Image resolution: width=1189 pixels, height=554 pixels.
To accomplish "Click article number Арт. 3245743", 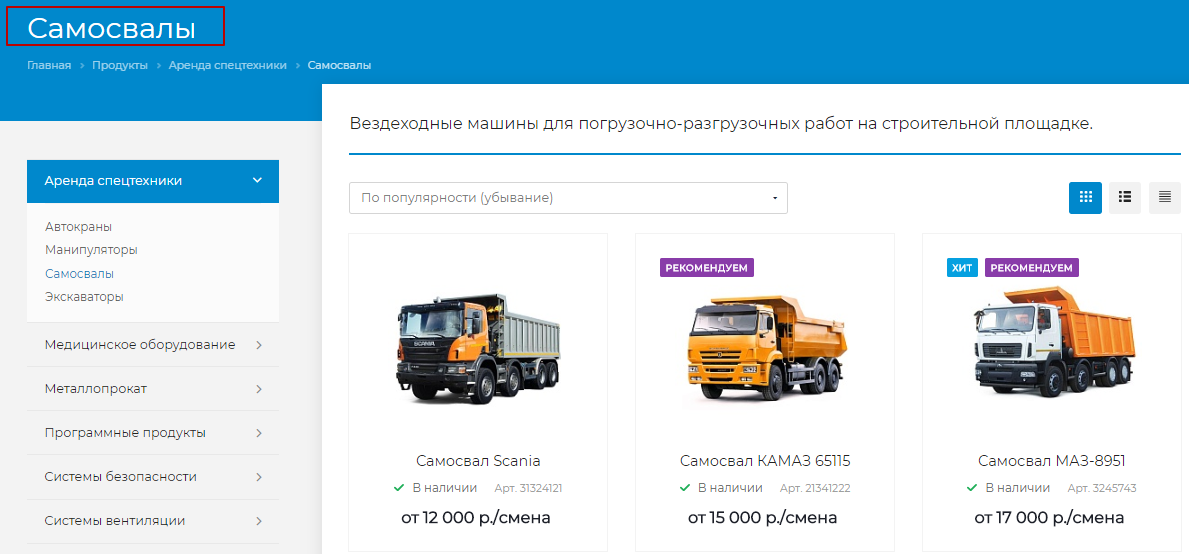I will click(x=1102, y=488).
